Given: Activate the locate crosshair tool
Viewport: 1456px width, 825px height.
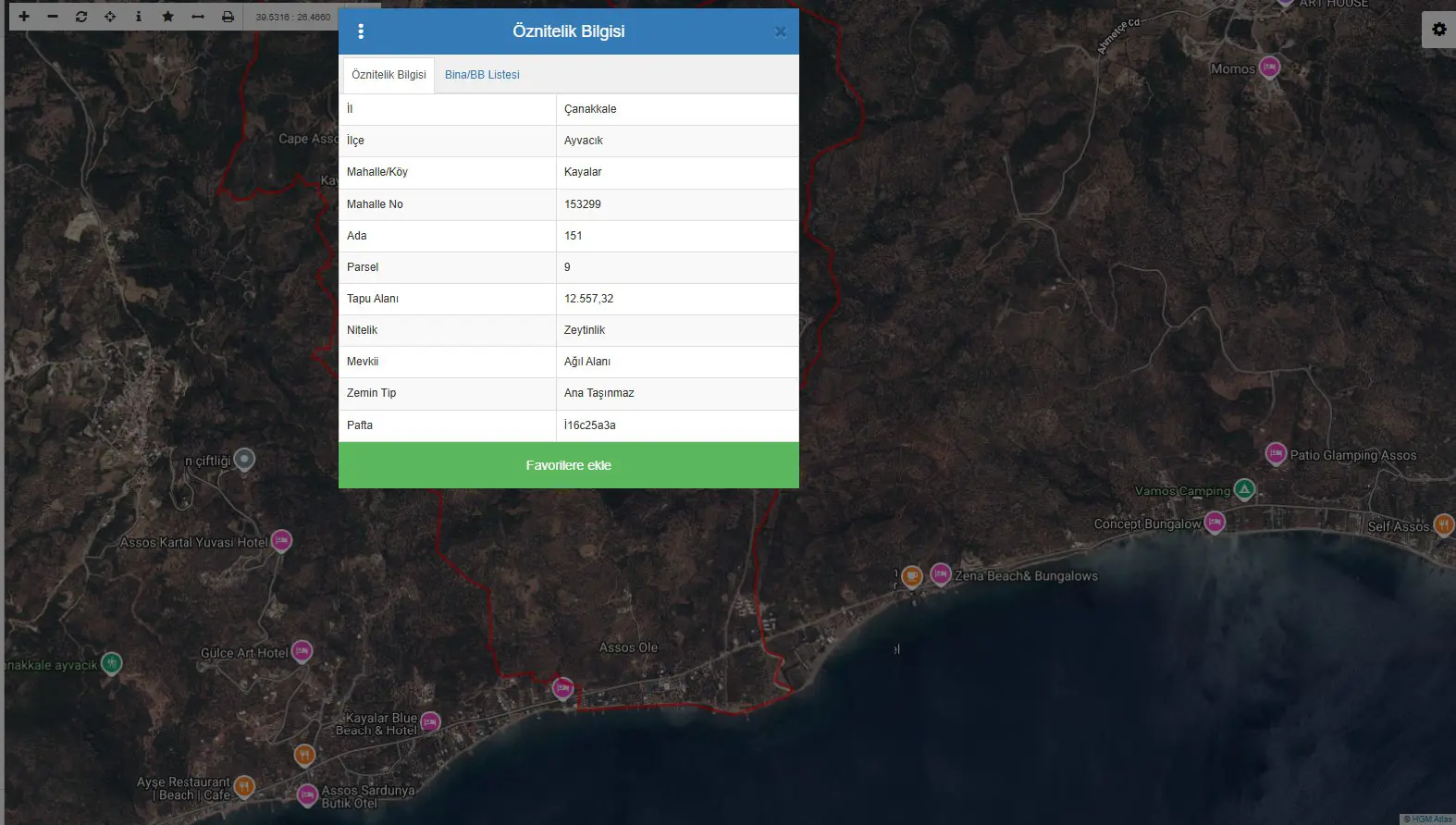Looking at the screenshot, I should click(110, 17).
